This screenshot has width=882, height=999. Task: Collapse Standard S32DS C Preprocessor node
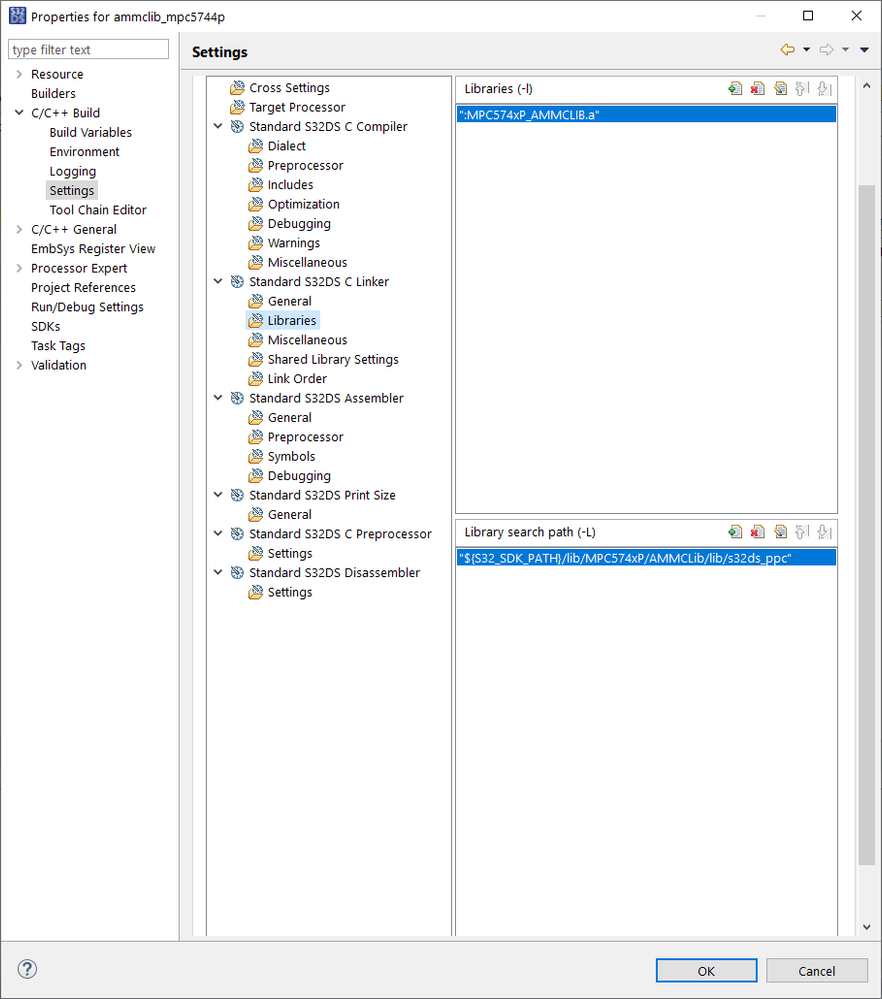coord(218,534)
